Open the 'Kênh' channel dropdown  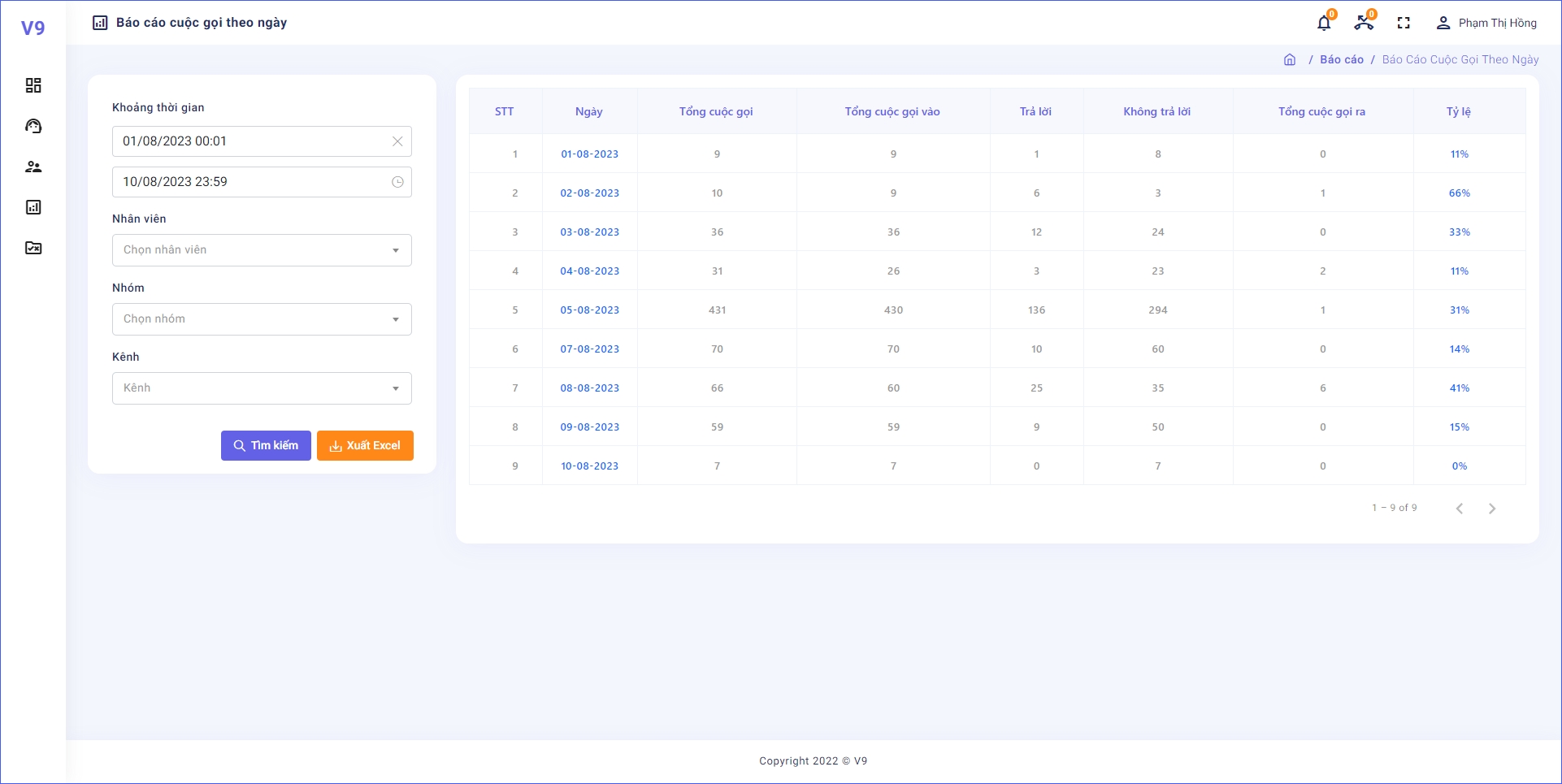[262, 388]
